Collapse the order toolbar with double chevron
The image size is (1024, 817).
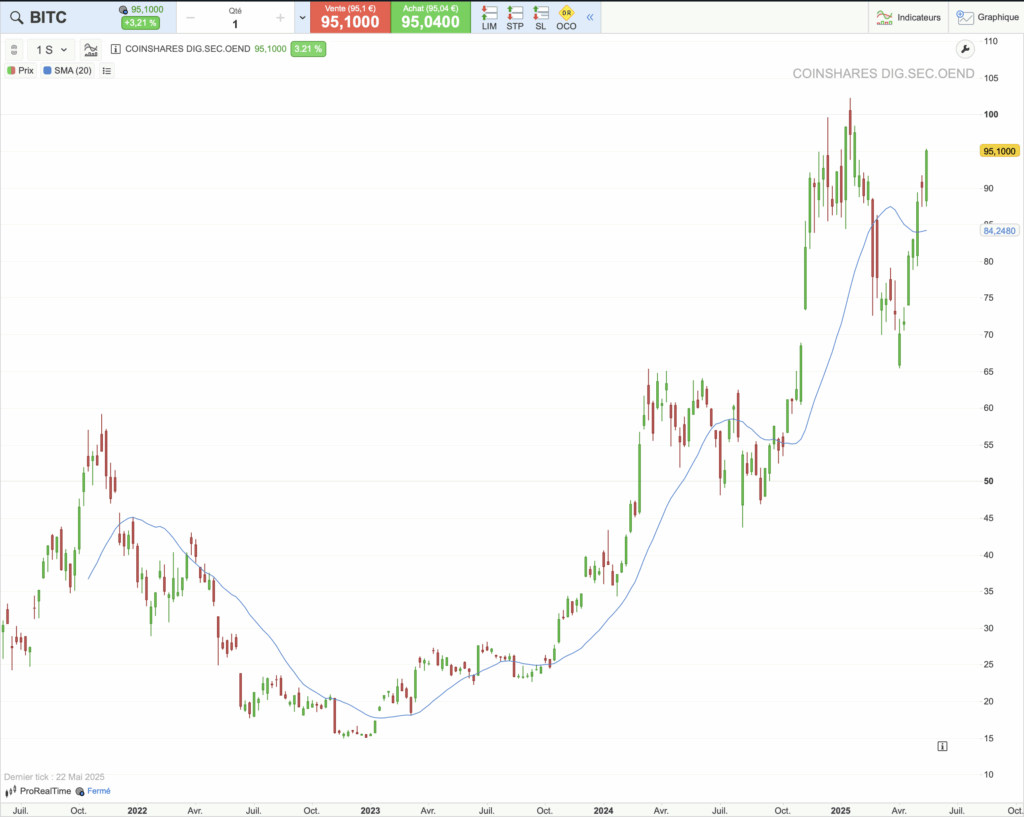pos(590,18)
